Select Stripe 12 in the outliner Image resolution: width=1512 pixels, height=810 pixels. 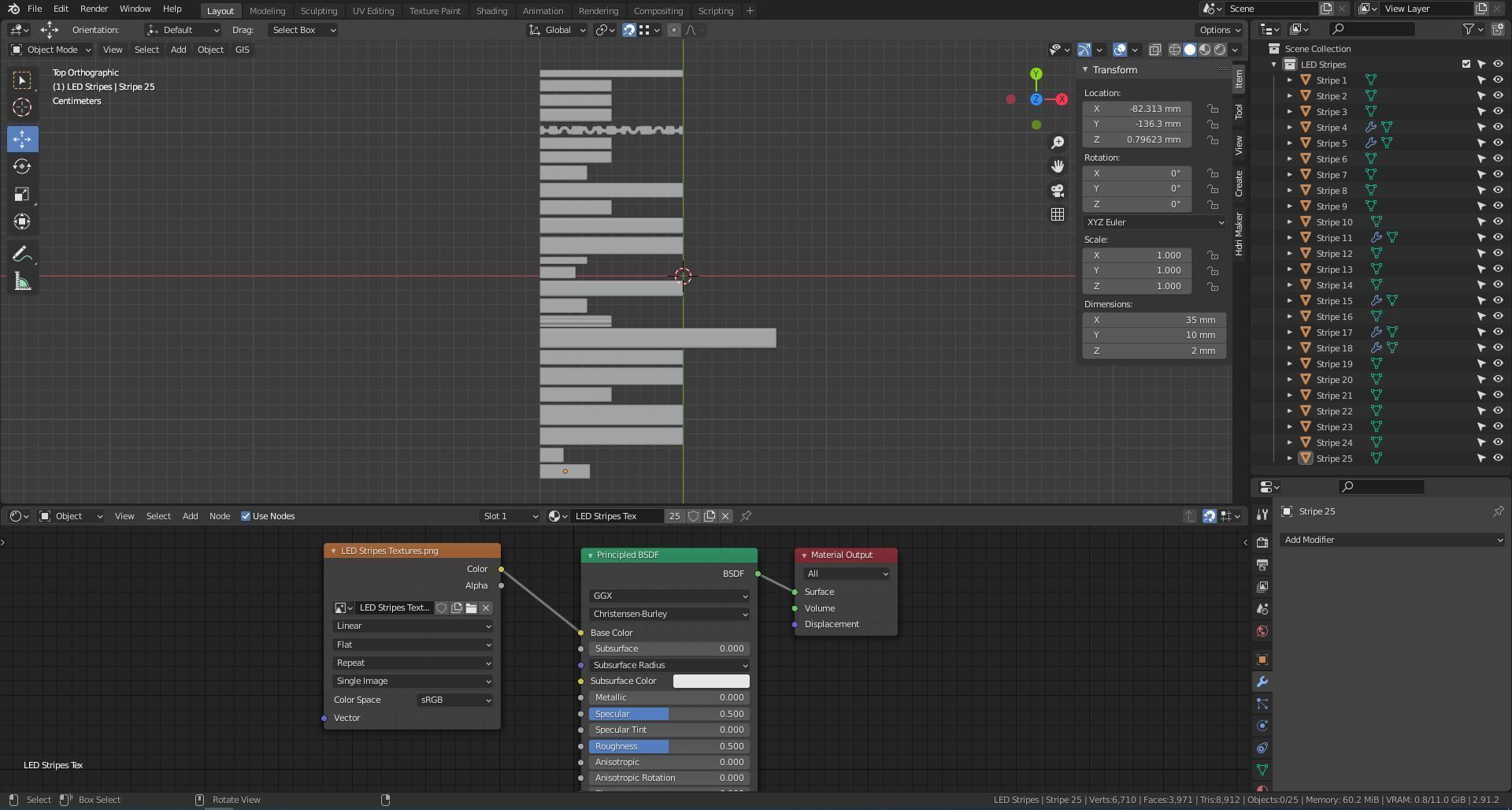coord(1334,254)
